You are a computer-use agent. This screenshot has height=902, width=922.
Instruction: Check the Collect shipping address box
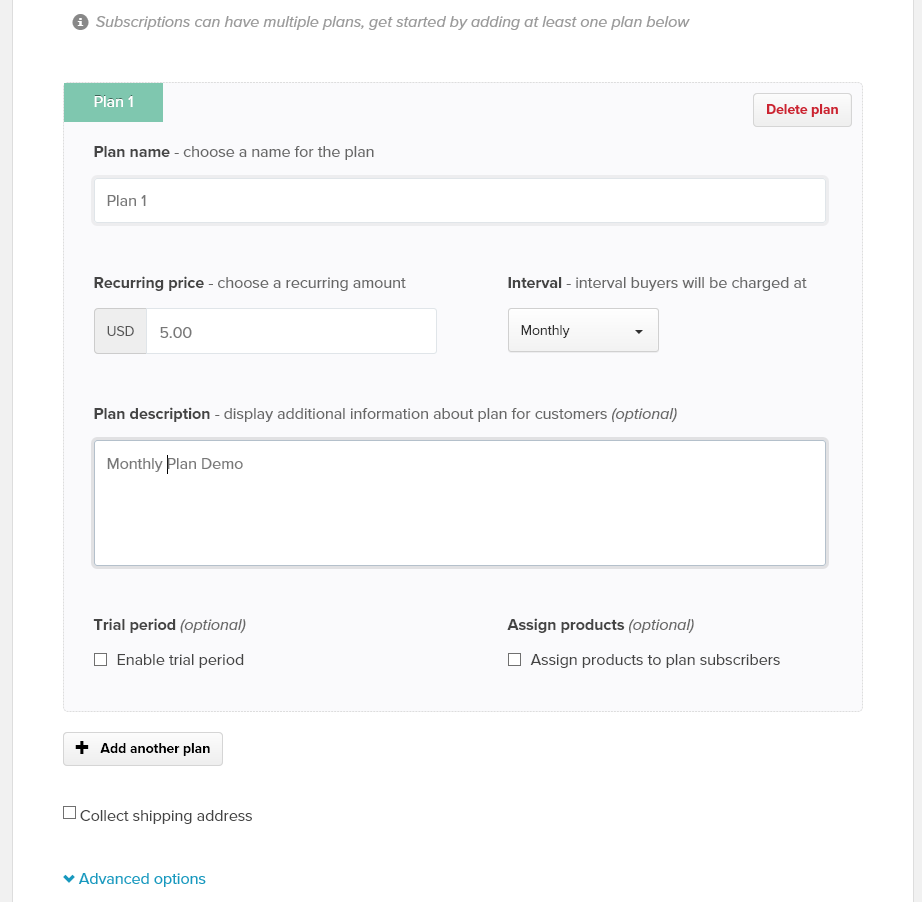(x=69, y=813)
